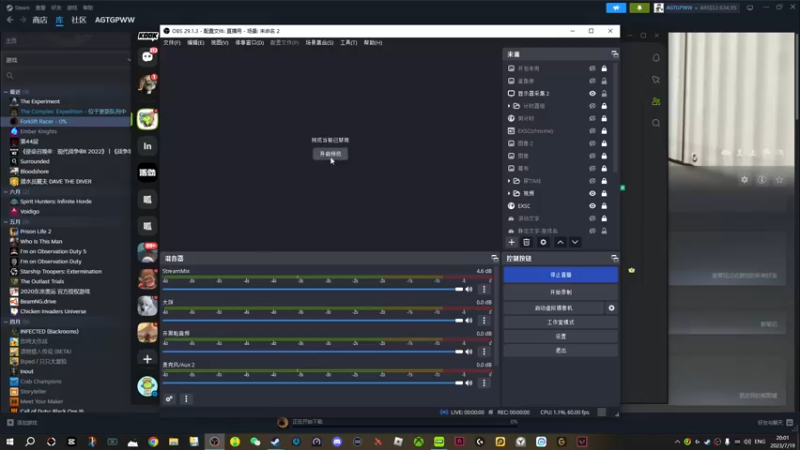Add a new source with the plus button
800x450 pixels.
[511, 242]
